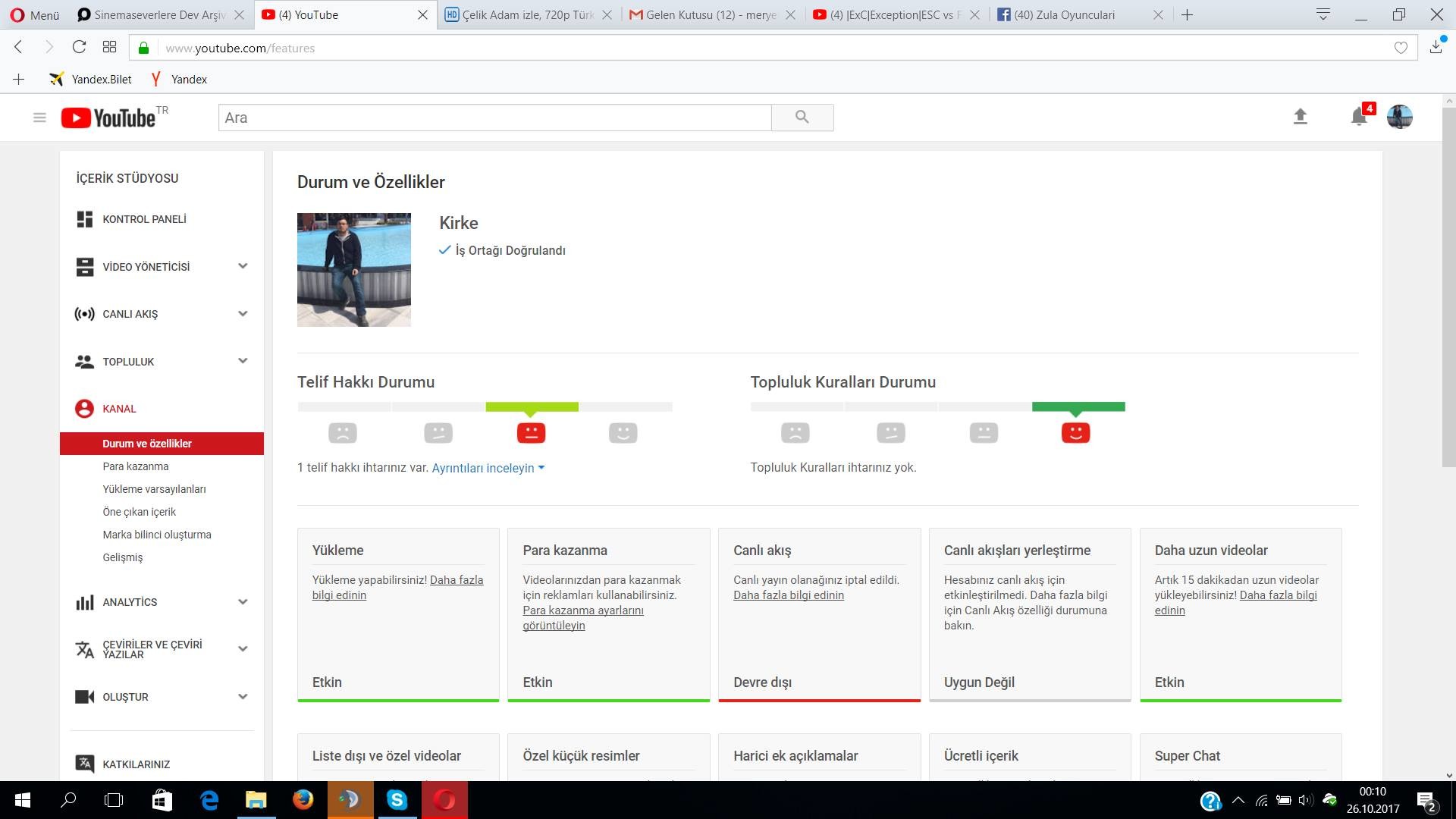The width and height of the screenshot is (1456, 819).
Task: Reload the page with refresh icon
Action: point(79,47)
